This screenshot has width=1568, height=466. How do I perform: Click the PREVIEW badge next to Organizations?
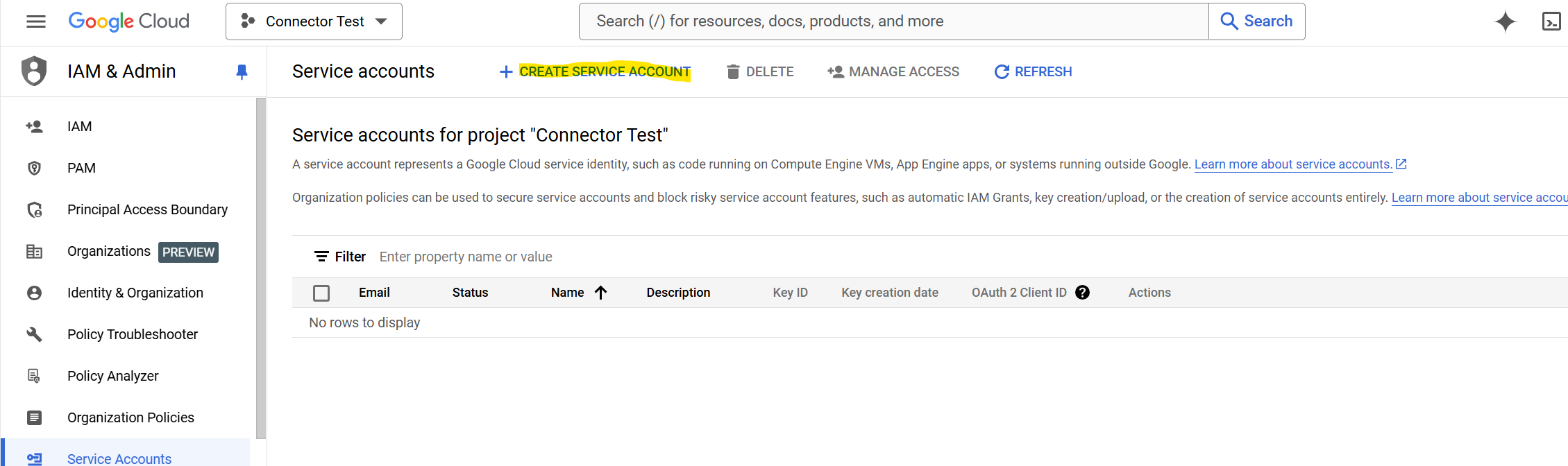pos(188,252)
